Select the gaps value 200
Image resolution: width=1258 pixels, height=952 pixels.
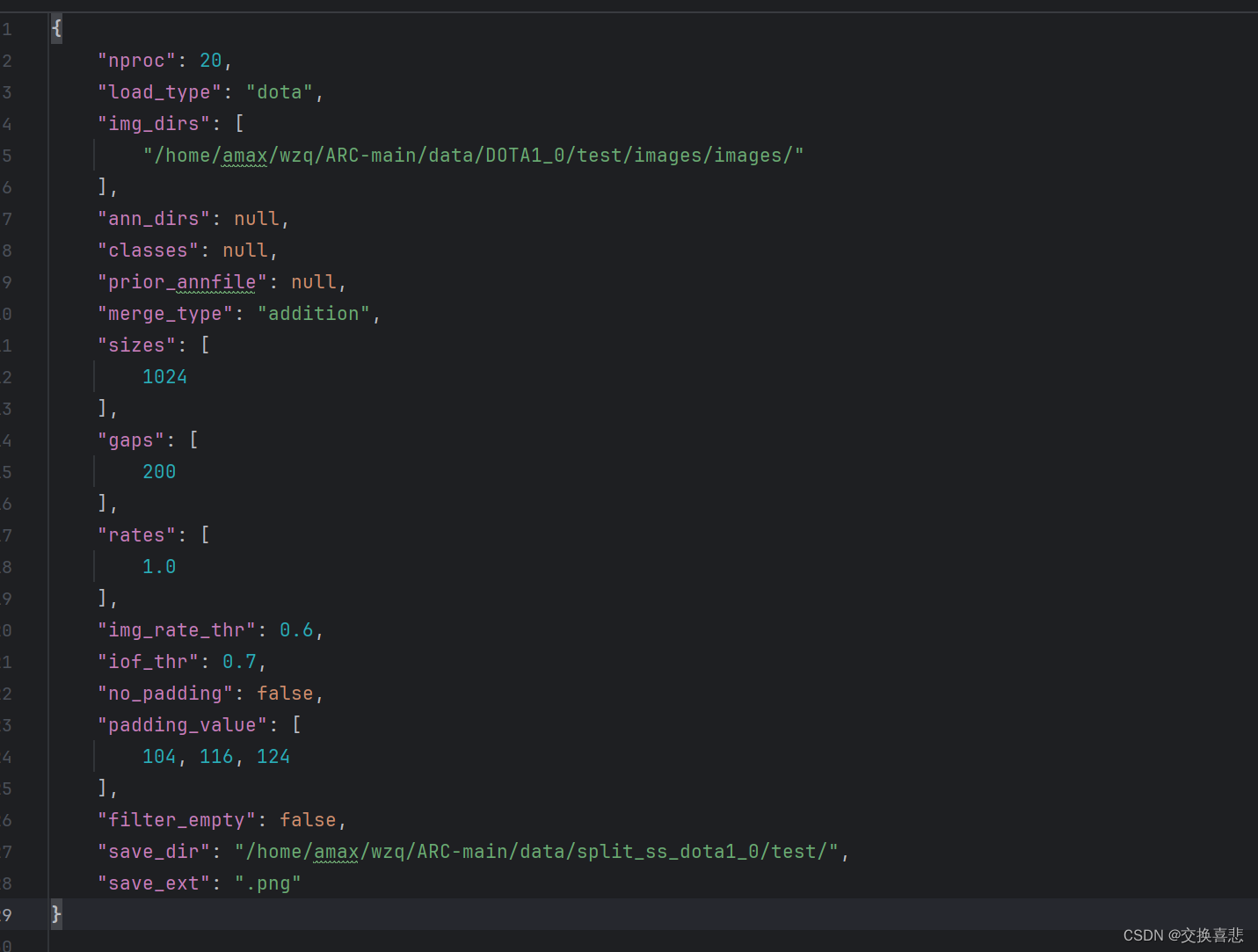click(x=159, y=472)
